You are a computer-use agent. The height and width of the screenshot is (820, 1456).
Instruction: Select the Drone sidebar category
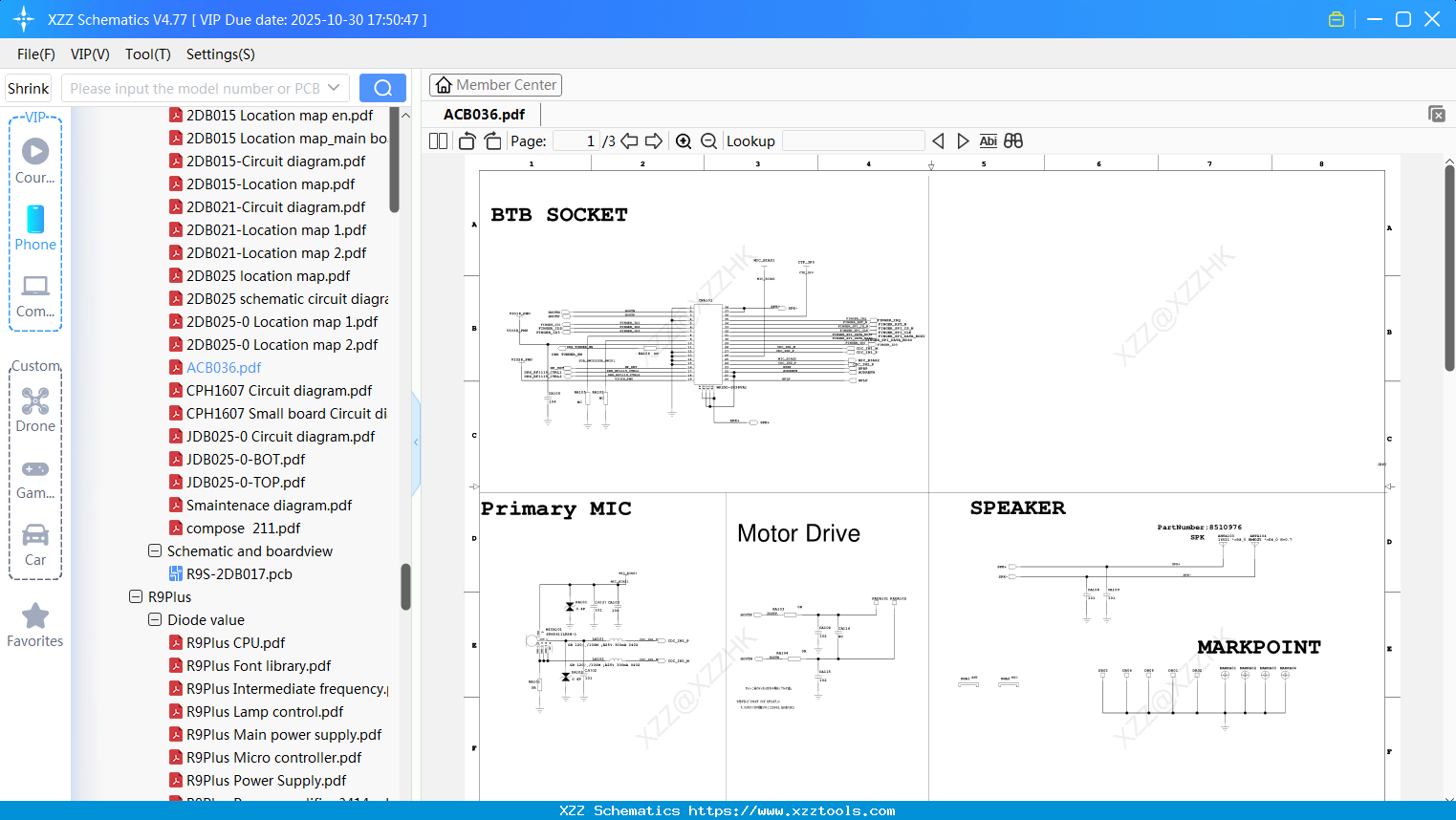point(35,410)
